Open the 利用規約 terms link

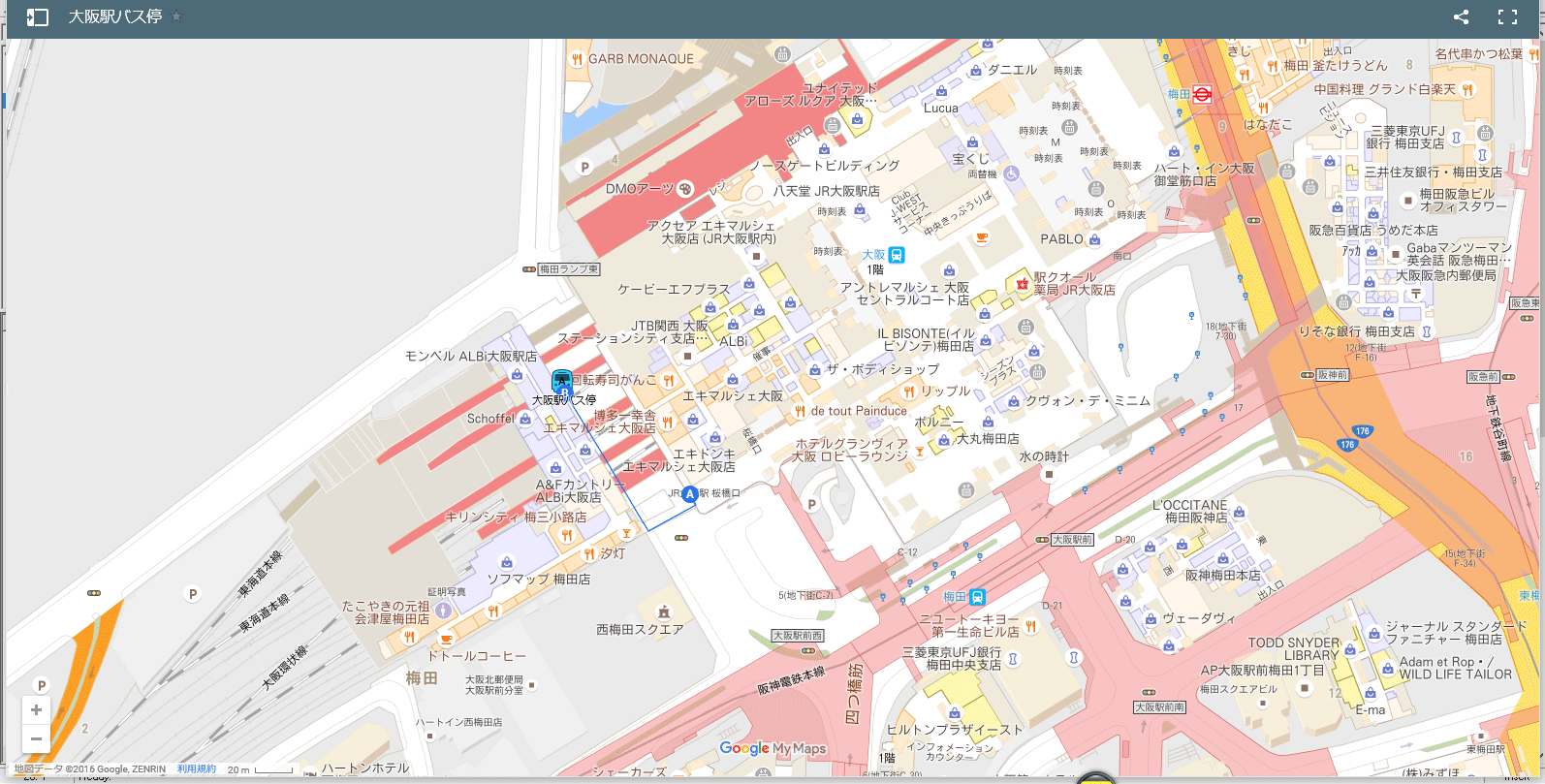point(197,769)
